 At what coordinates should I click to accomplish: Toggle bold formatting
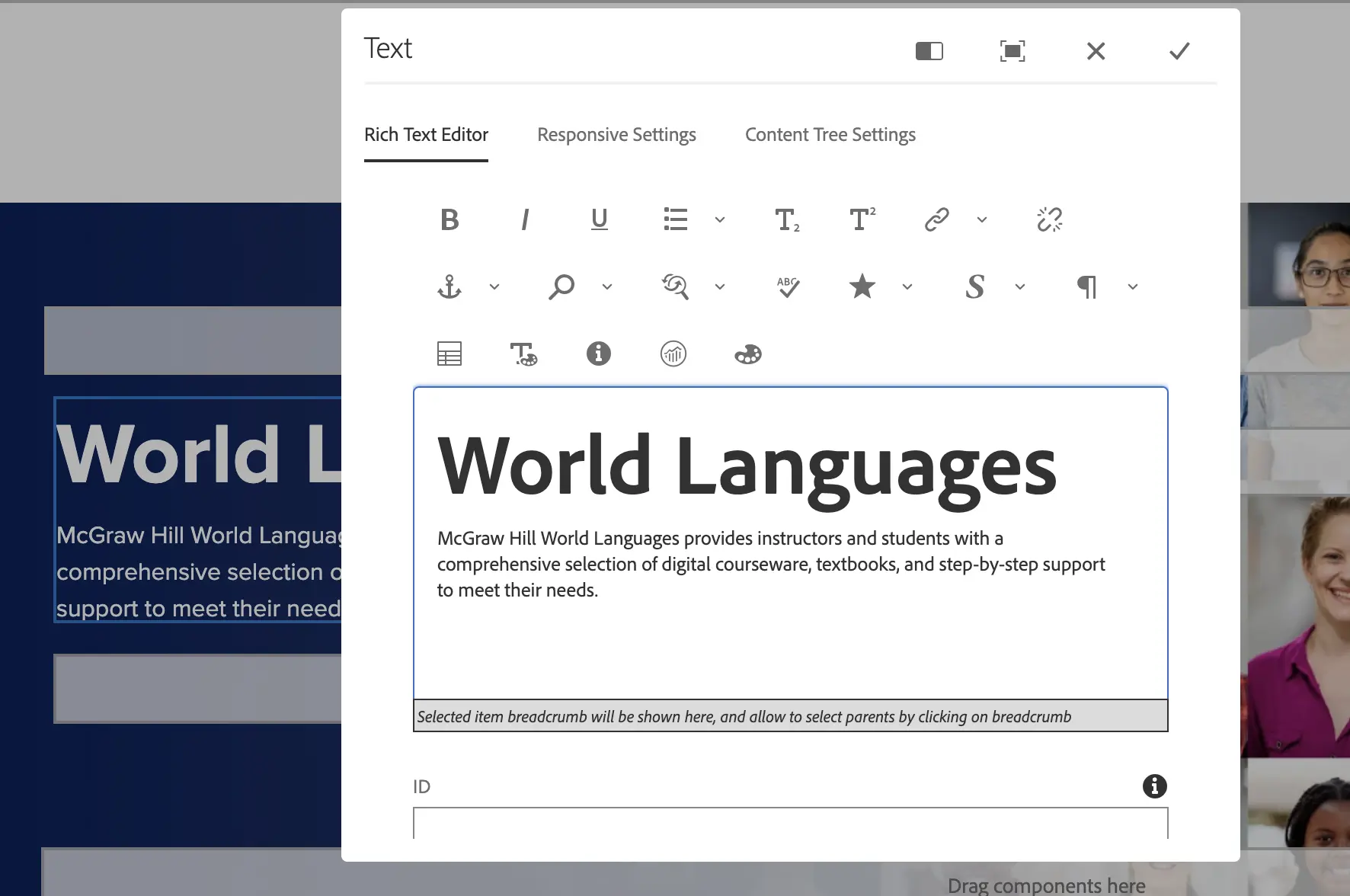(449, 220)
